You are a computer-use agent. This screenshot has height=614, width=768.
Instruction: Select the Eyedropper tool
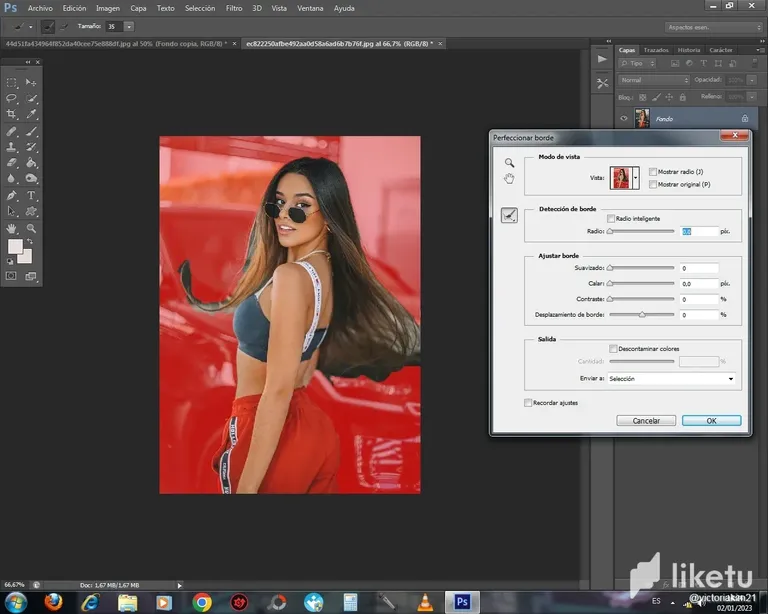(x=31, y=114)
